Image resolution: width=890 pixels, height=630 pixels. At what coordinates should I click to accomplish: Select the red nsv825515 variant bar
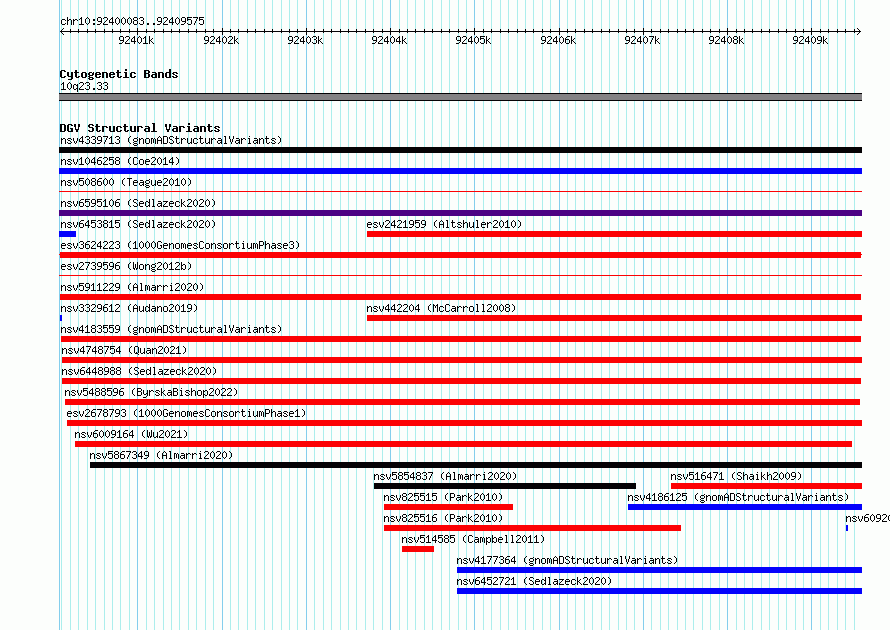coord(448,507)
